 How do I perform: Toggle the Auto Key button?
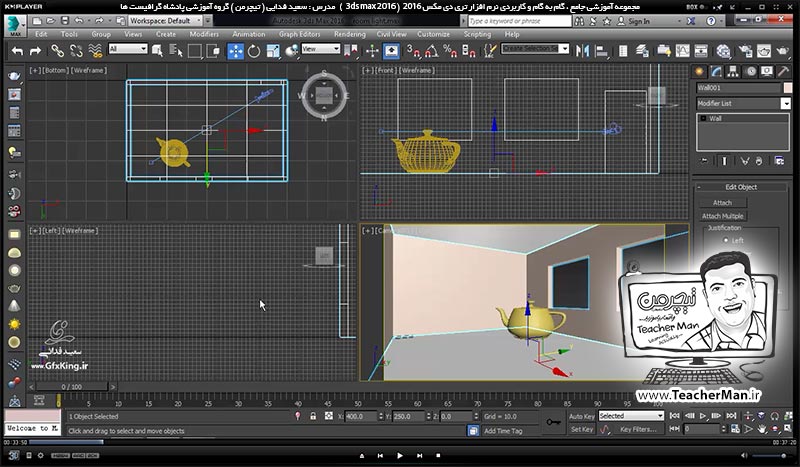pyautogui.click(x=582, y=416)
